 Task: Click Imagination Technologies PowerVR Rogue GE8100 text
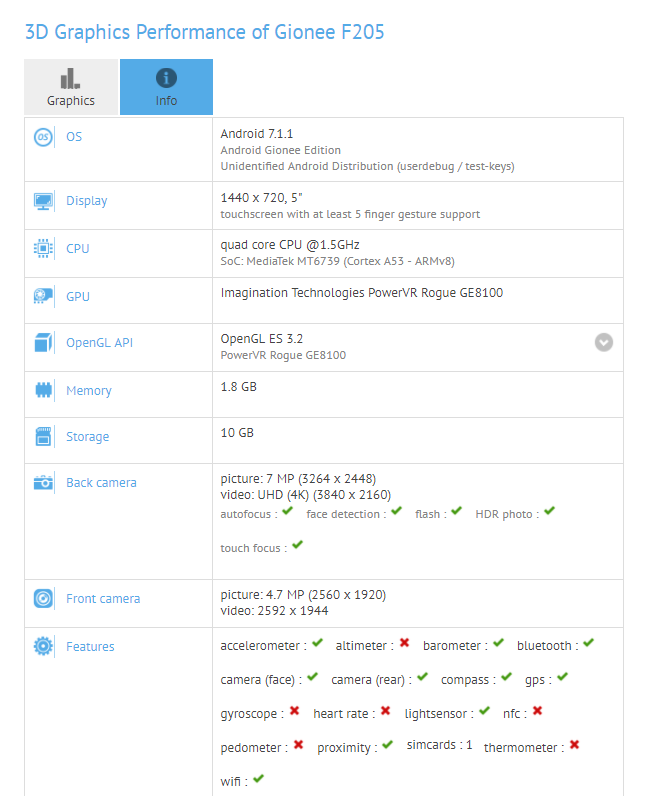point(362,293)
